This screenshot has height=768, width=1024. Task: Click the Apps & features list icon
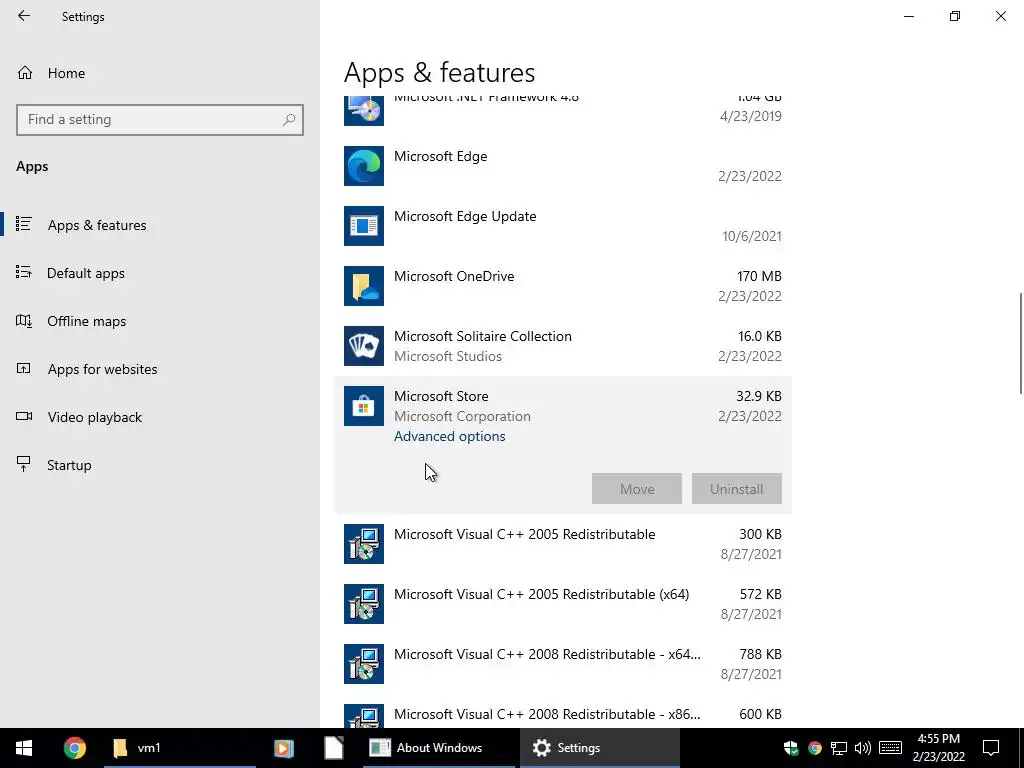(x=24, y=224)
